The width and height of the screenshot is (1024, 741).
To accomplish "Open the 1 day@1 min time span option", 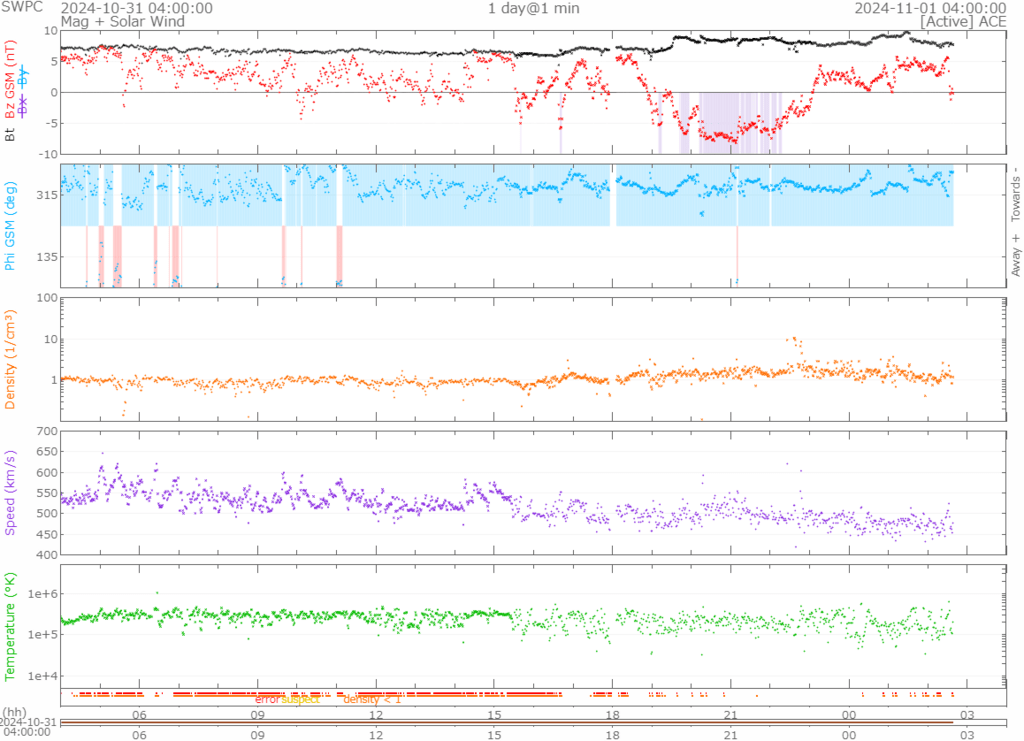I will [x=533, y=8].
